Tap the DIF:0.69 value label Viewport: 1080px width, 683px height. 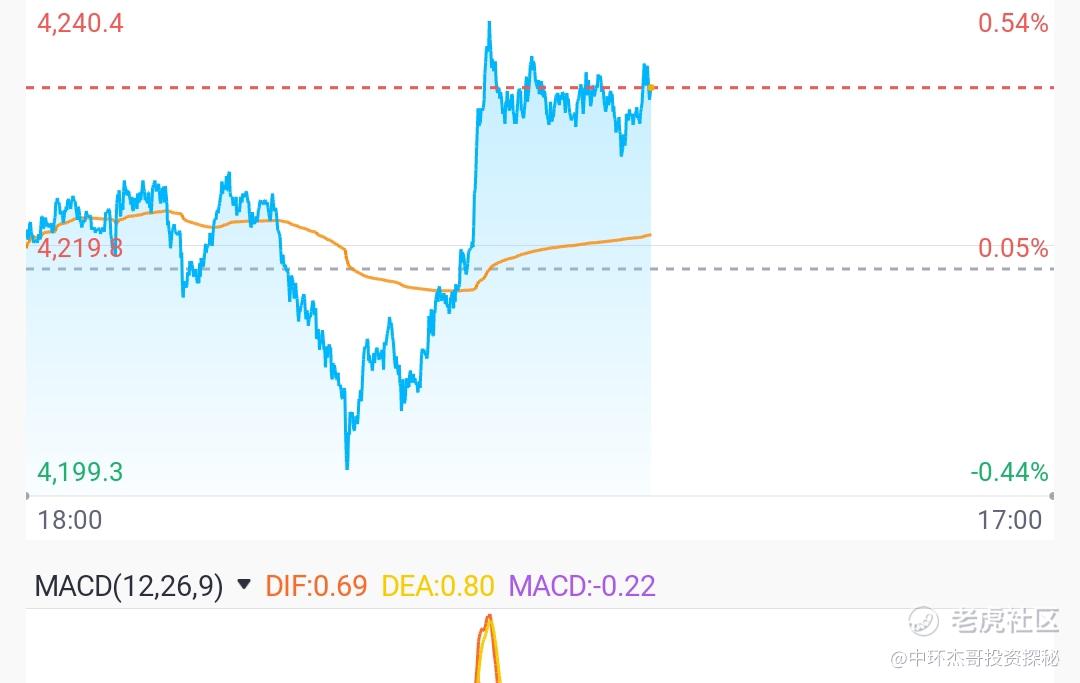pos(316,586)
